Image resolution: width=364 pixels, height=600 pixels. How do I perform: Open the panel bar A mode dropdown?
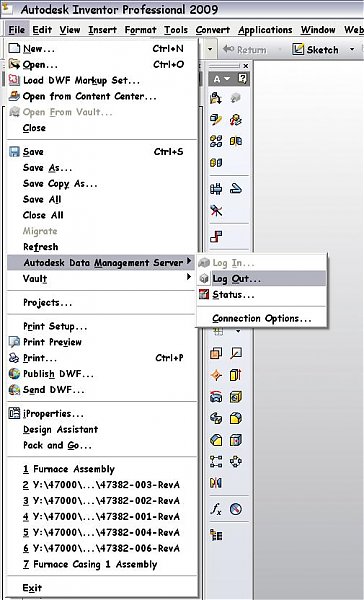(222, 79)
